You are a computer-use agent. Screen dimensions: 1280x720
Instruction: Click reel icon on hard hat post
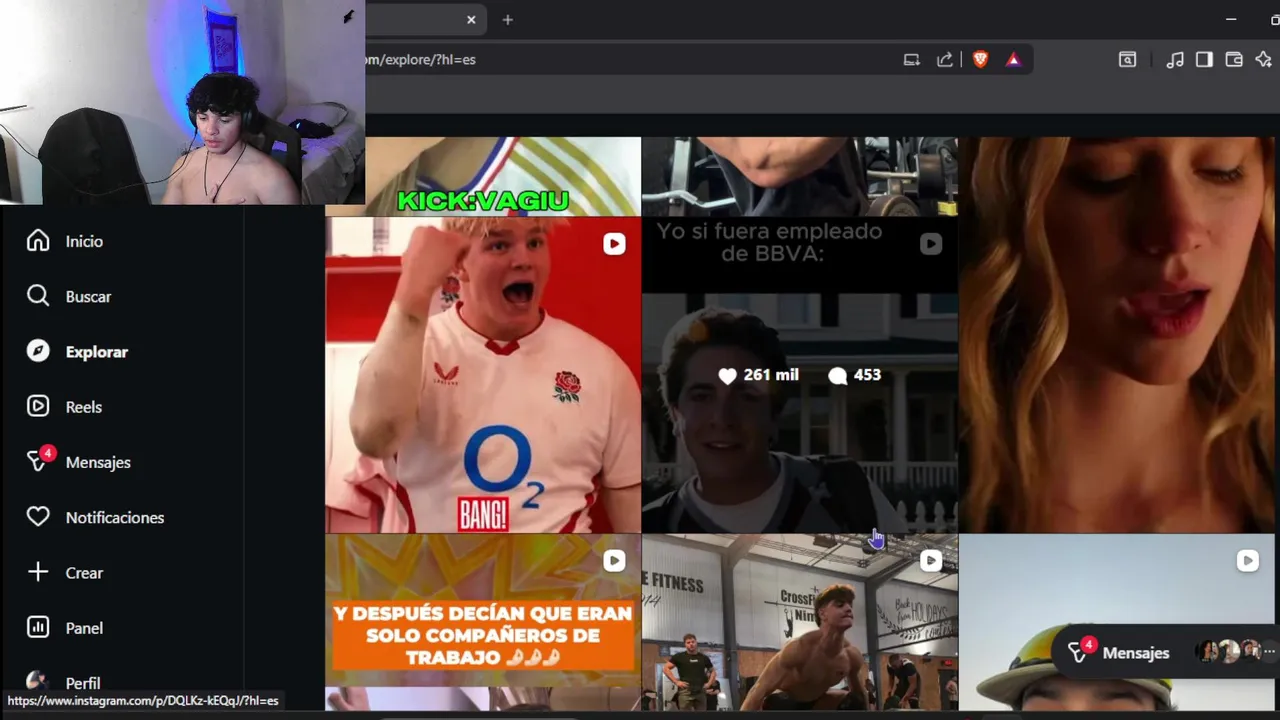tap(1247, 561)
